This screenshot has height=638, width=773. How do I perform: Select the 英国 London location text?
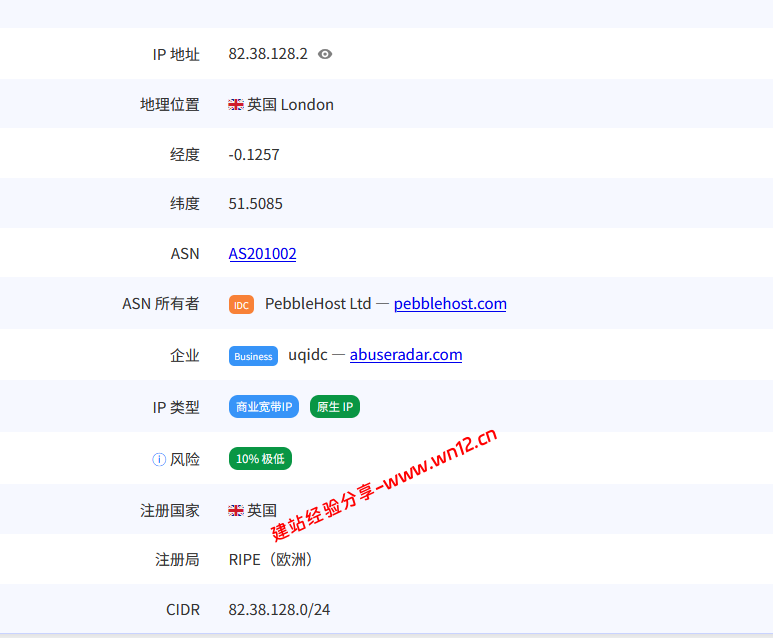pyautogui.click(x=290, y=105)
